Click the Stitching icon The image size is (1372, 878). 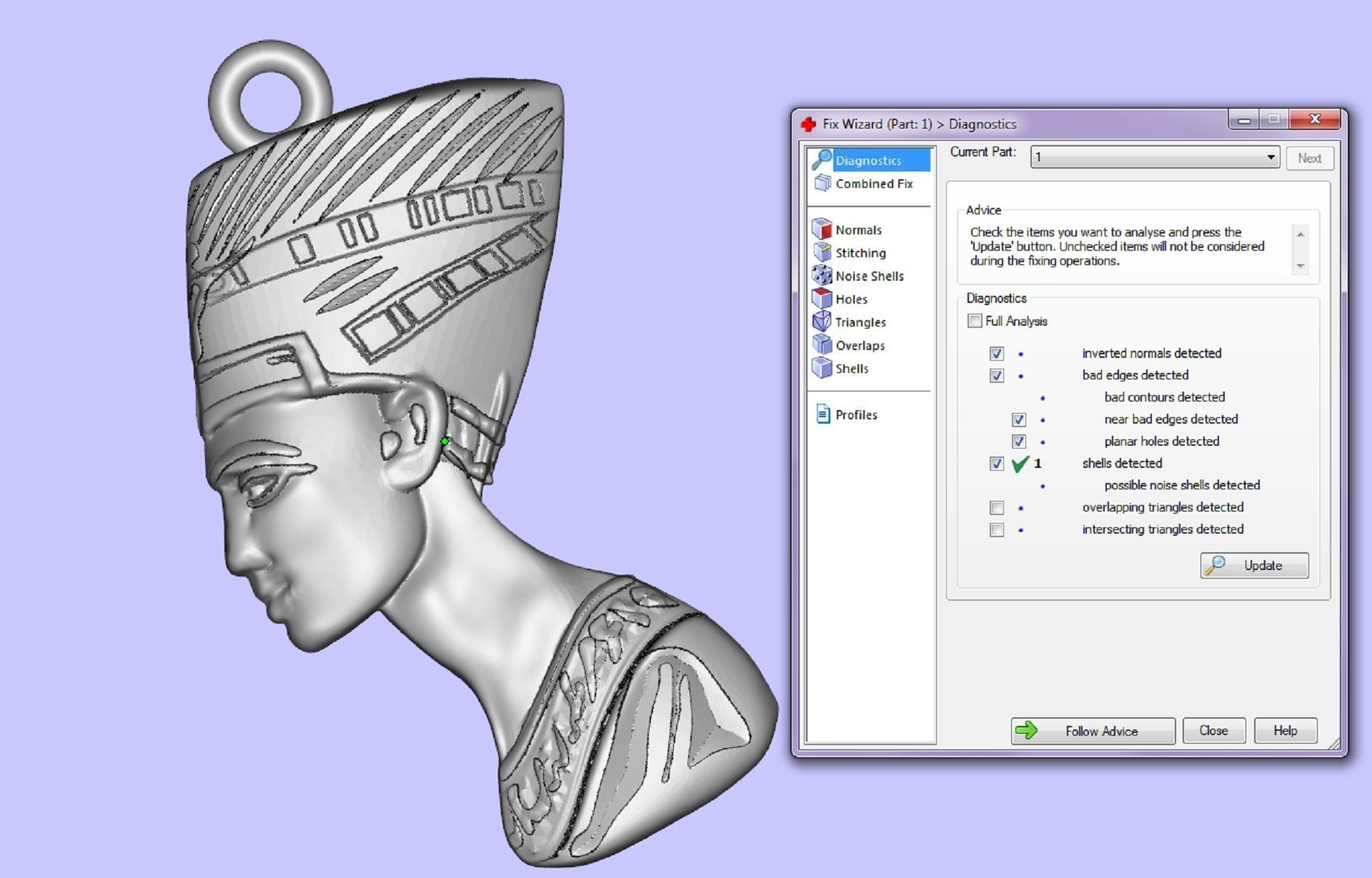pos(822,252)
